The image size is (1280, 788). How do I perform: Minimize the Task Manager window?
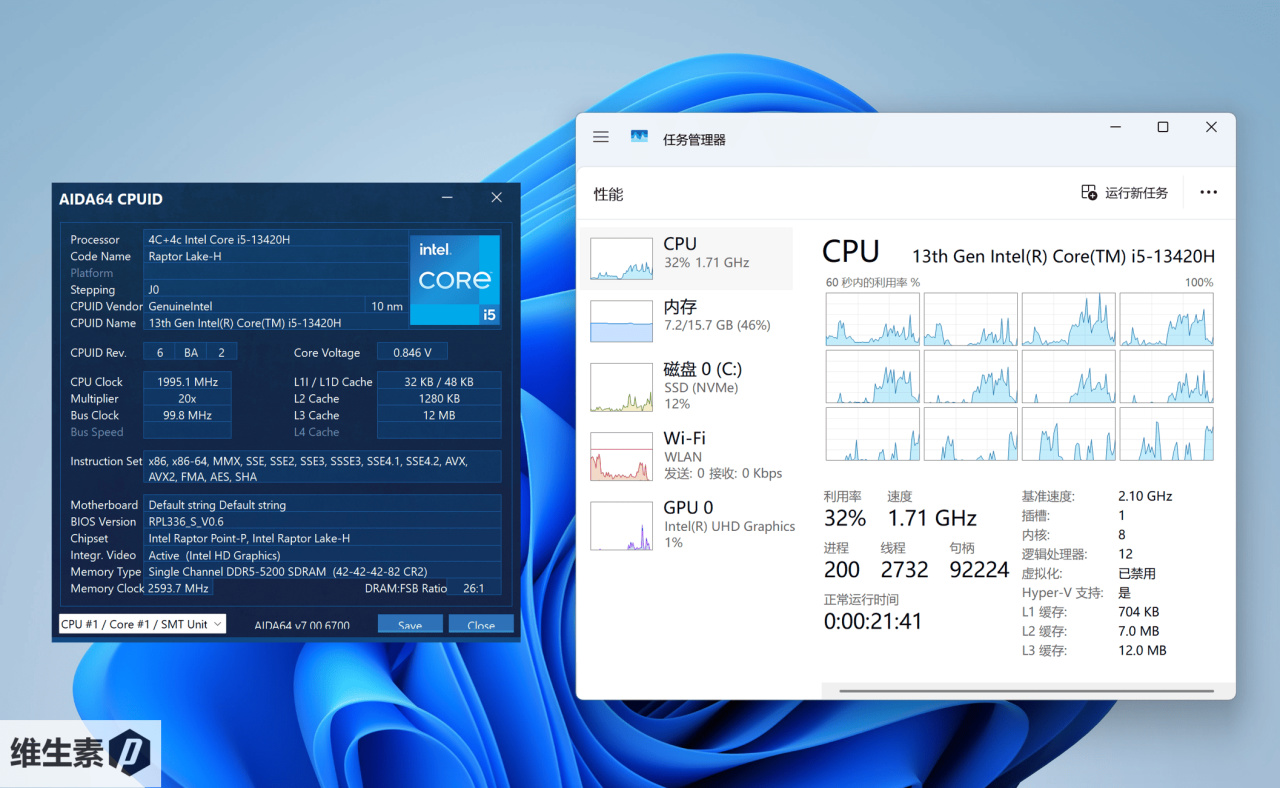(x=1115, y=127)
